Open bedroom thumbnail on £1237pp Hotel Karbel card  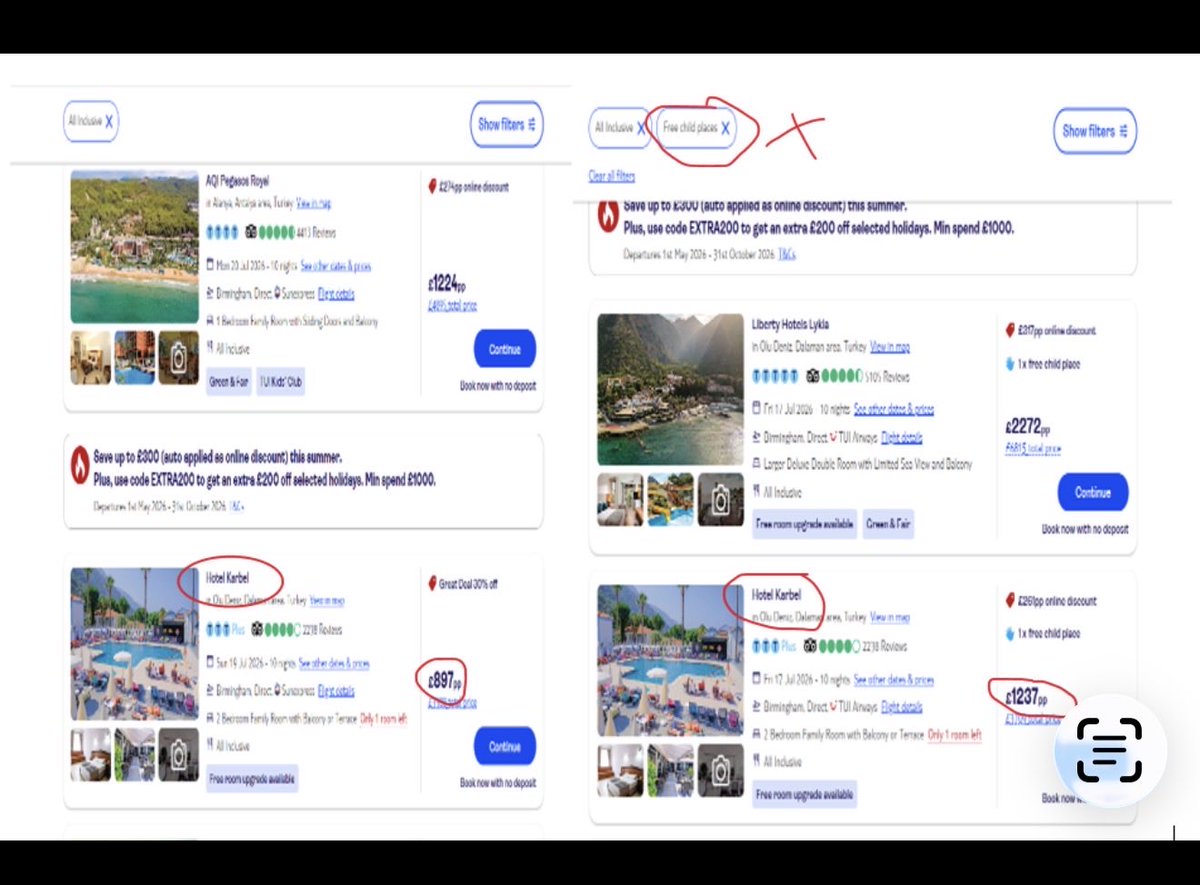click(x=620, y=770)
